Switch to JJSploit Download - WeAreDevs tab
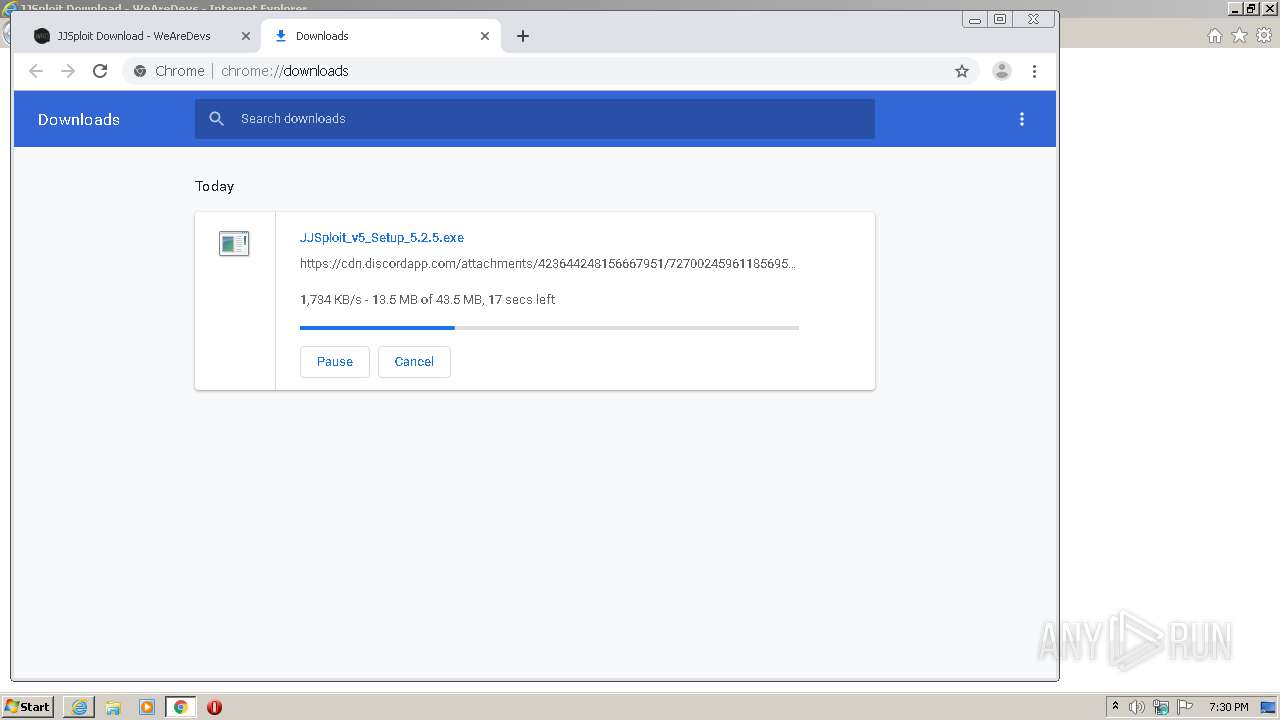The height and width of the screenshot is (720, 1280). click(133, 36)
